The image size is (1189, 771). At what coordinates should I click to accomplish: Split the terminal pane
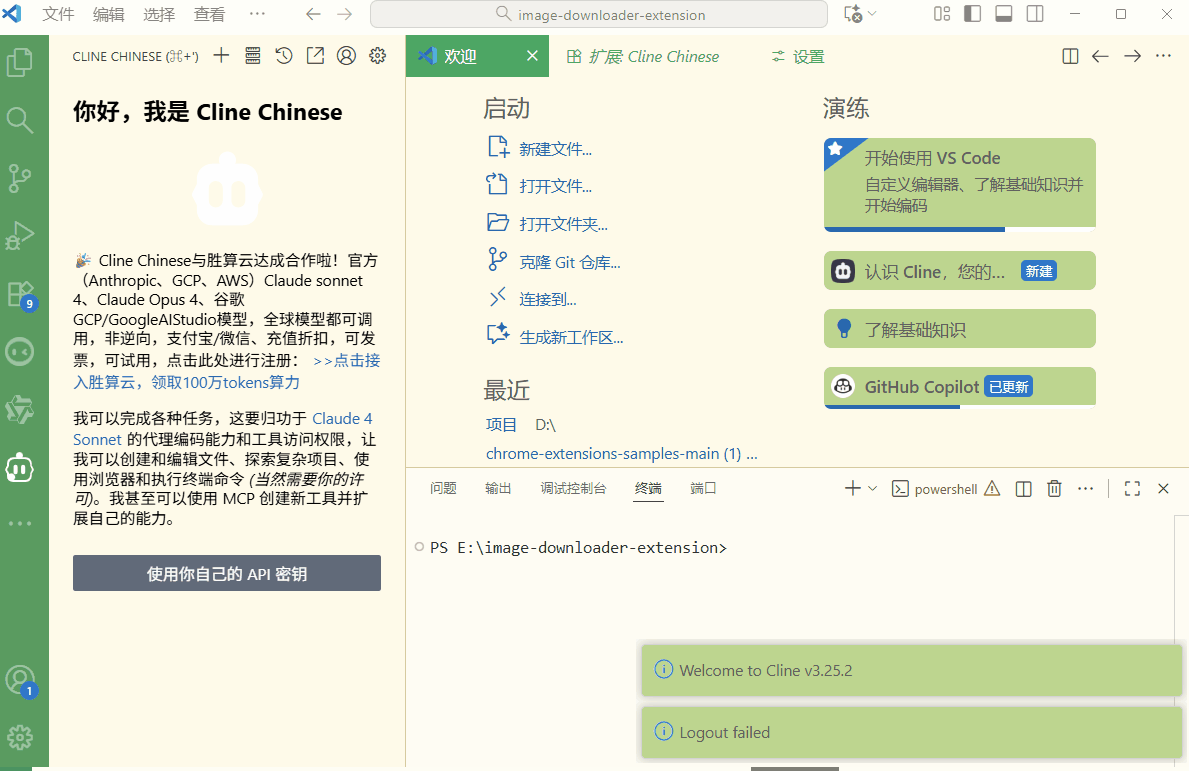coord(1023,489)
